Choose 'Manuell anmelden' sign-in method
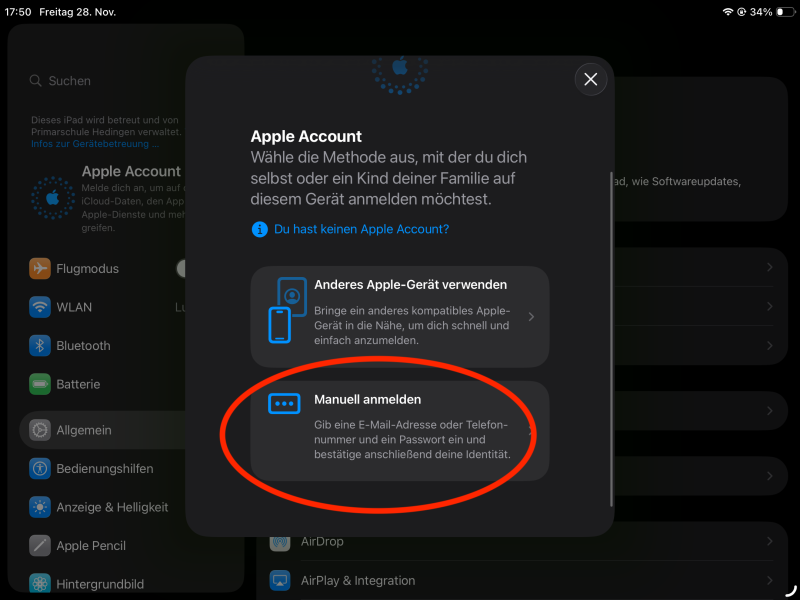This screenshot has width=800, height=600. 400,430
